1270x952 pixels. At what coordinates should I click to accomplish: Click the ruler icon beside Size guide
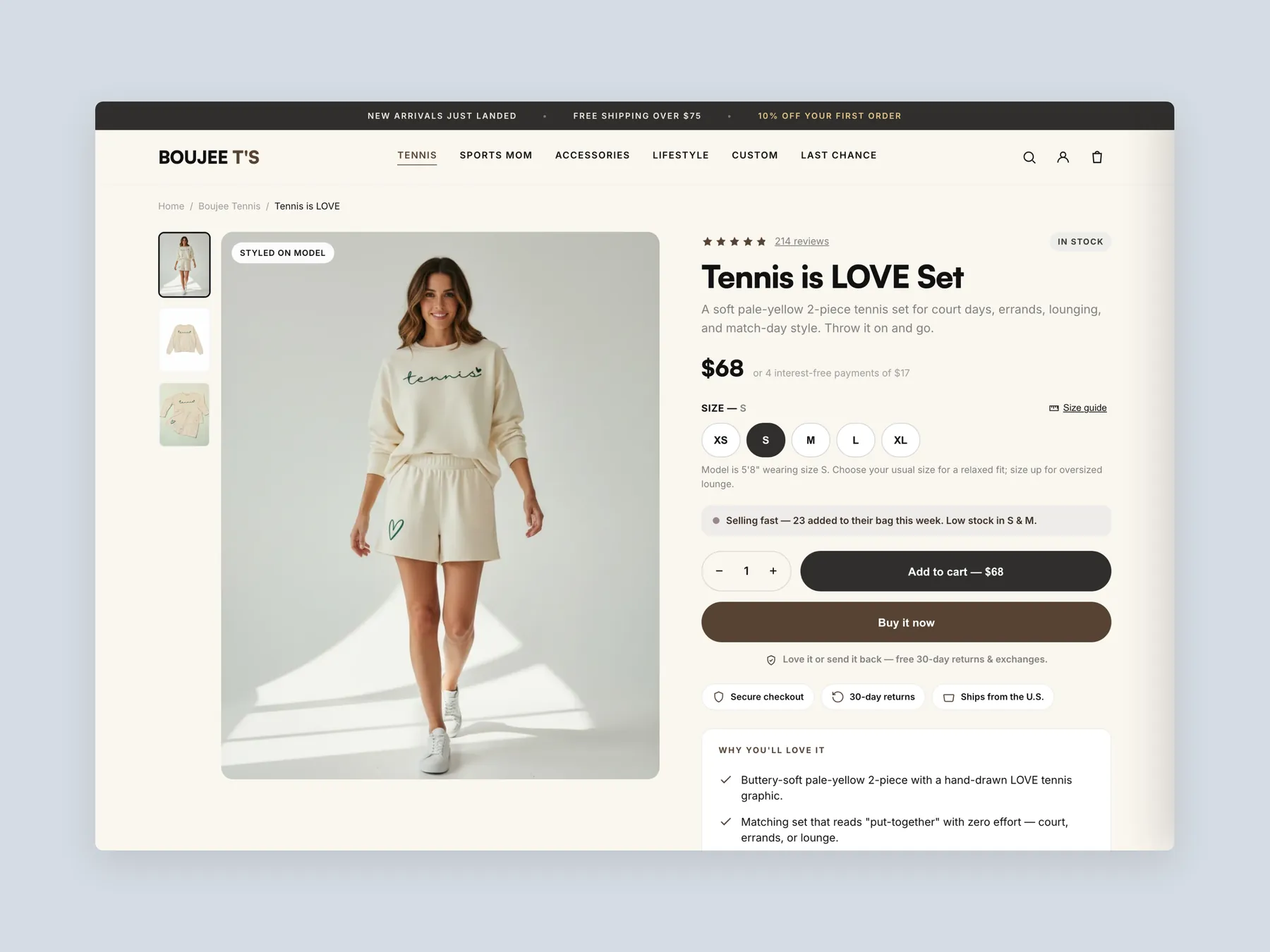[x=1054, y=408]
